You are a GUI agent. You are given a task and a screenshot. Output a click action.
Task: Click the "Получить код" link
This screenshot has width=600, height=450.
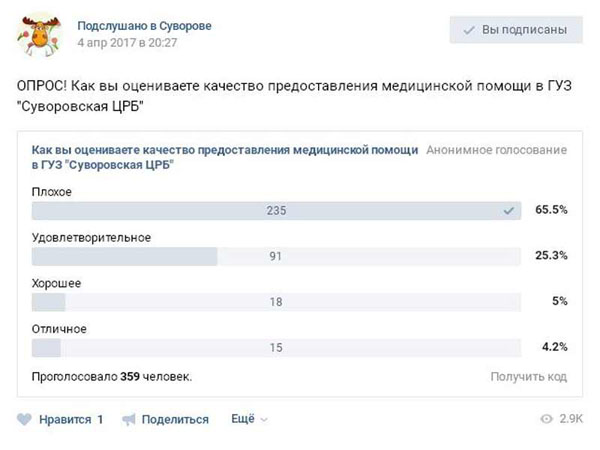528,377
